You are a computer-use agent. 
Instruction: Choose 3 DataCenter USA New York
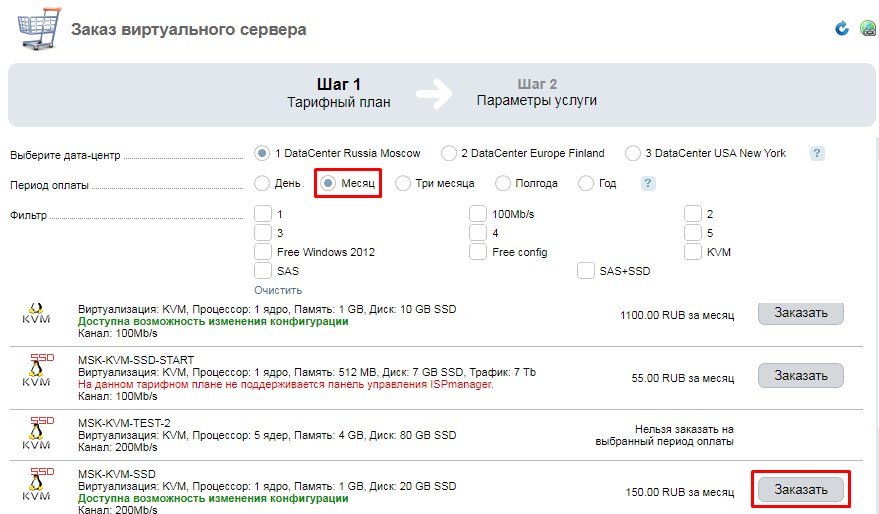click(633, 154)
